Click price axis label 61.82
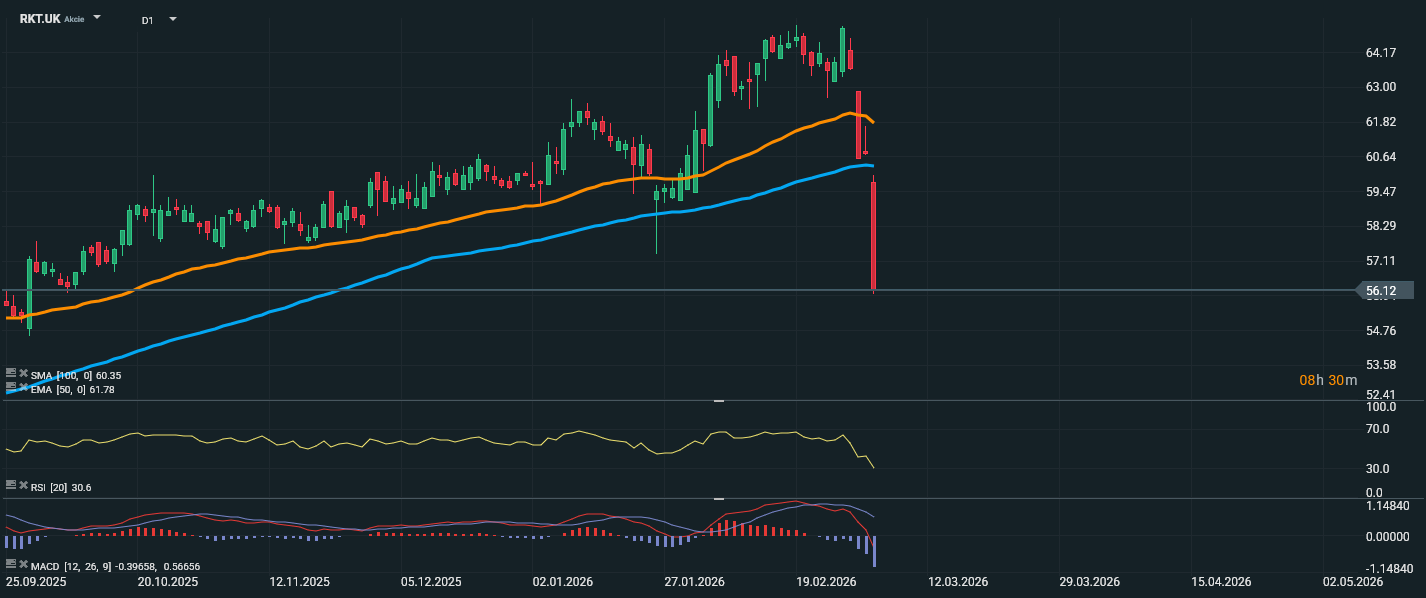 [1381, 122]
